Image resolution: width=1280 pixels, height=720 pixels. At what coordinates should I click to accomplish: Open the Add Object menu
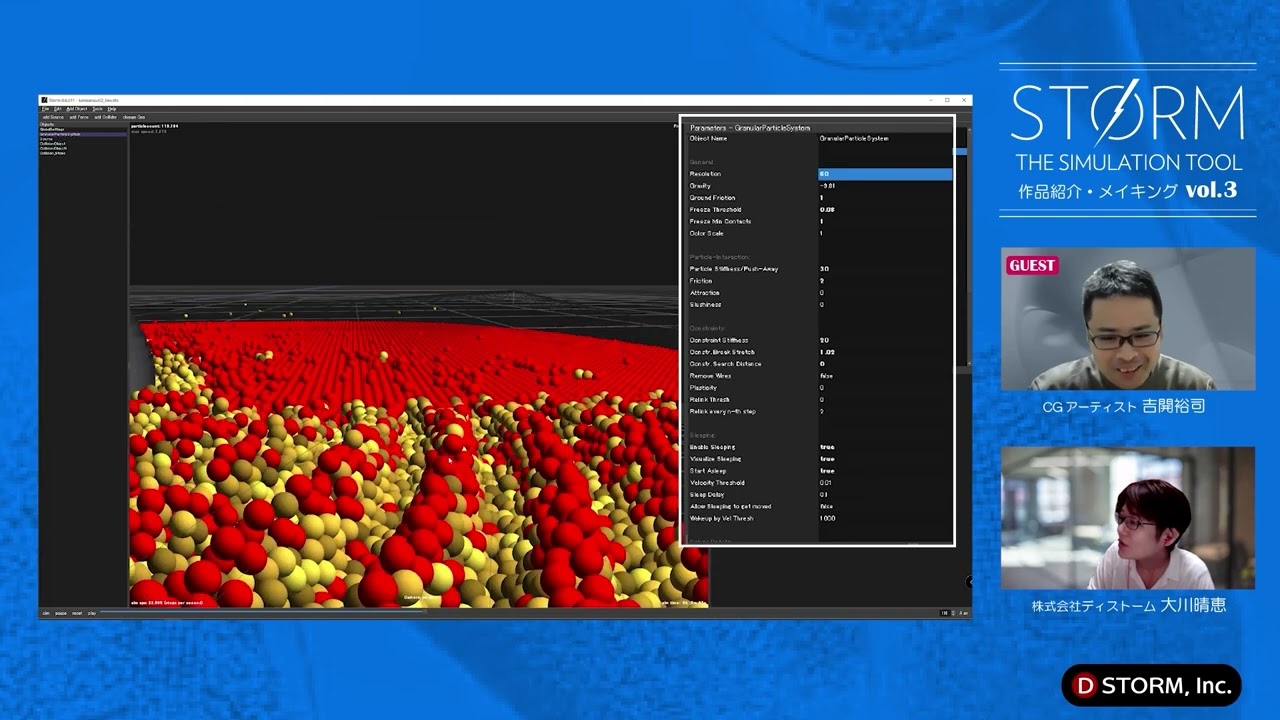(x=77, y=108)
